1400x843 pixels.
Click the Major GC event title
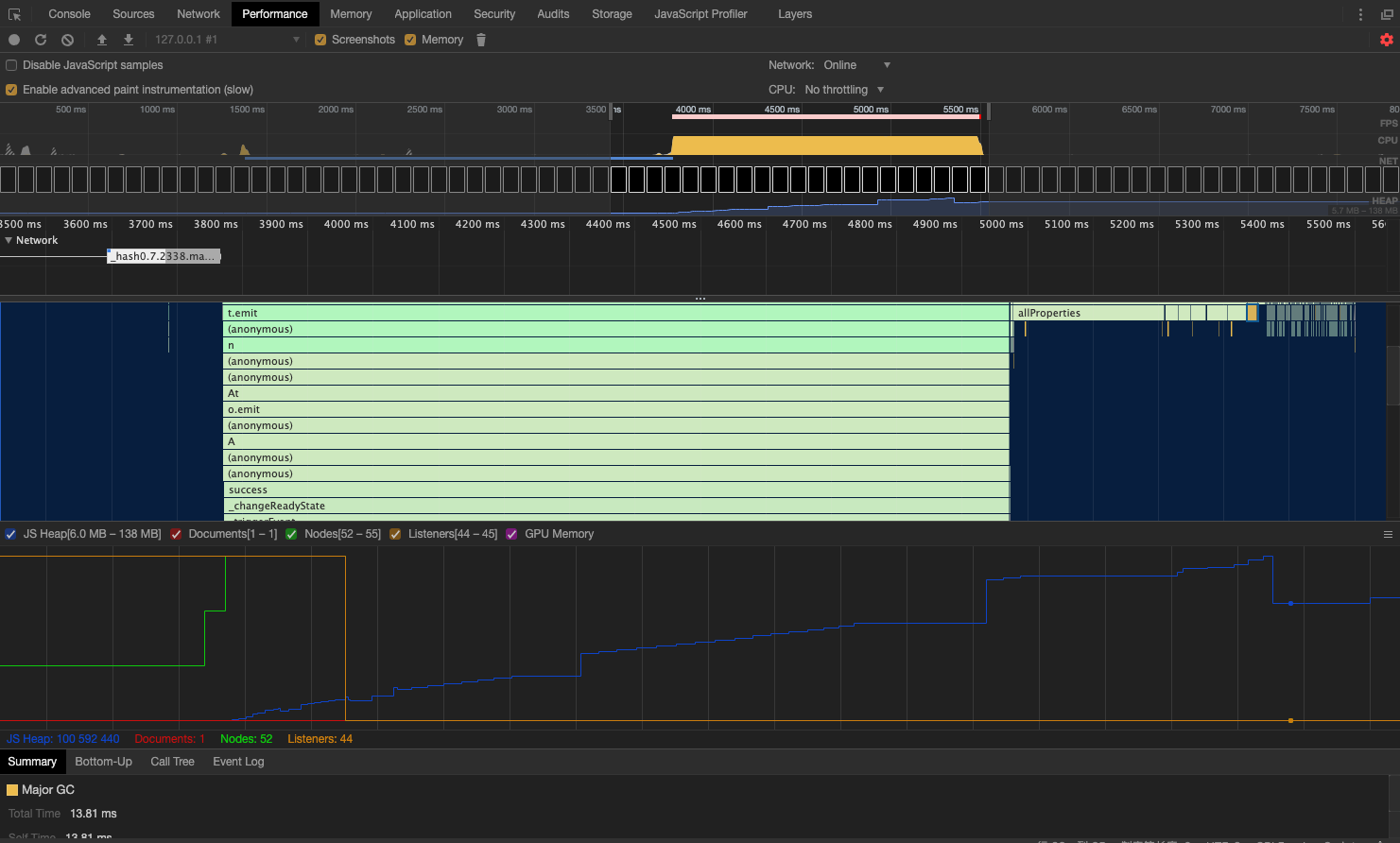pyautogui.click(x=48, y=790)
